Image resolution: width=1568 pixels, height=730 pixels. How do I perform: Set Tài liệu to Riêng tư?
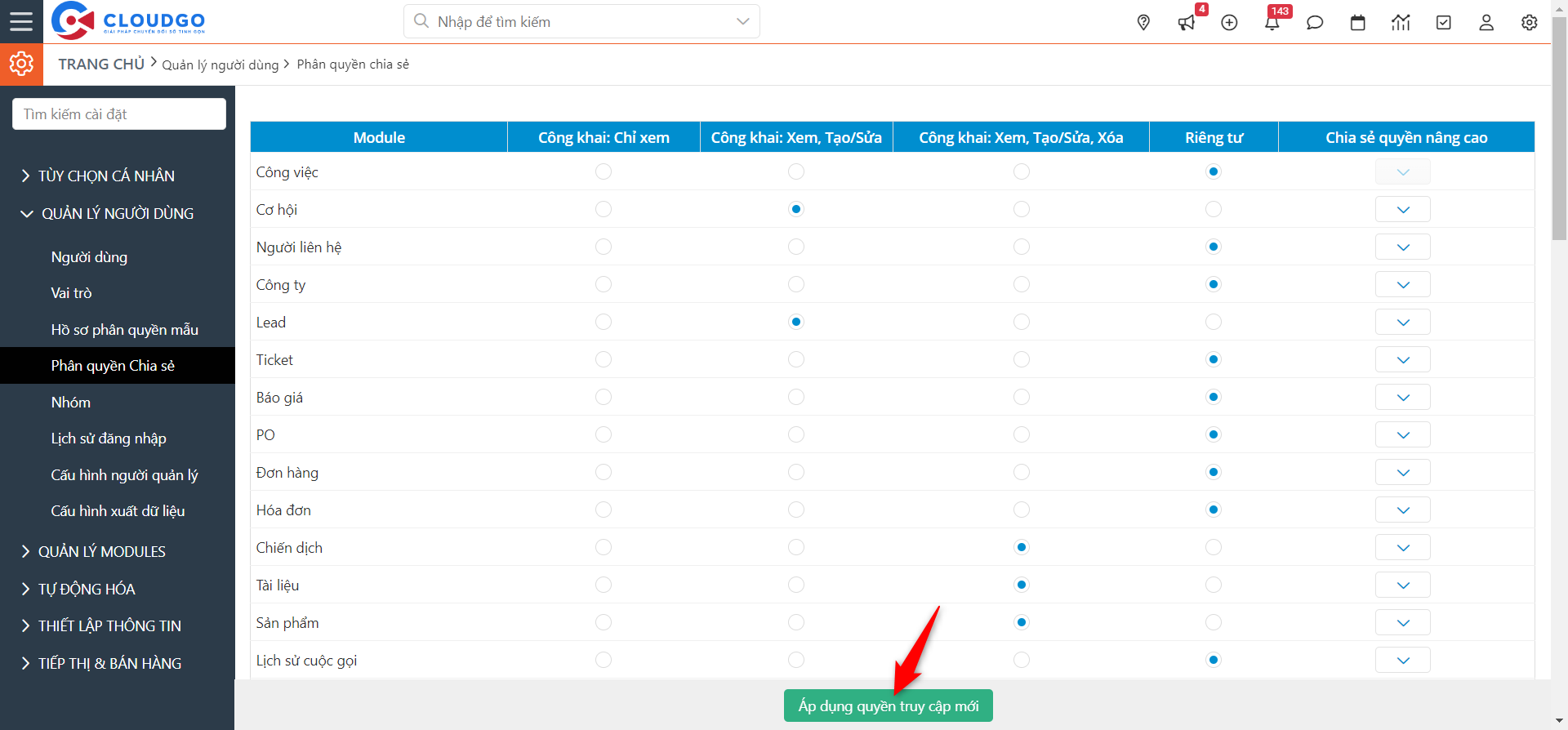point(1214,585)
